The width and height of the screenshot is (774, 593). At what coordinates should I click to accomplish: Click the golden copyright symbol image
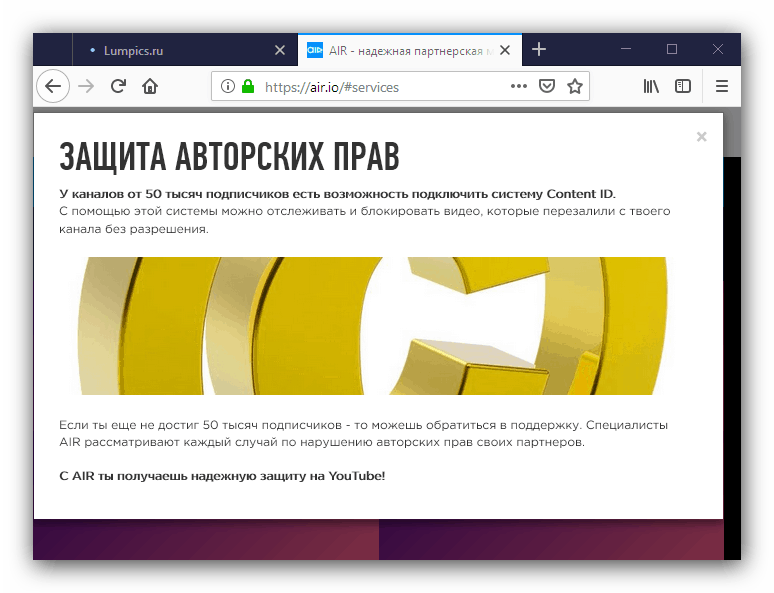point(373,326)
